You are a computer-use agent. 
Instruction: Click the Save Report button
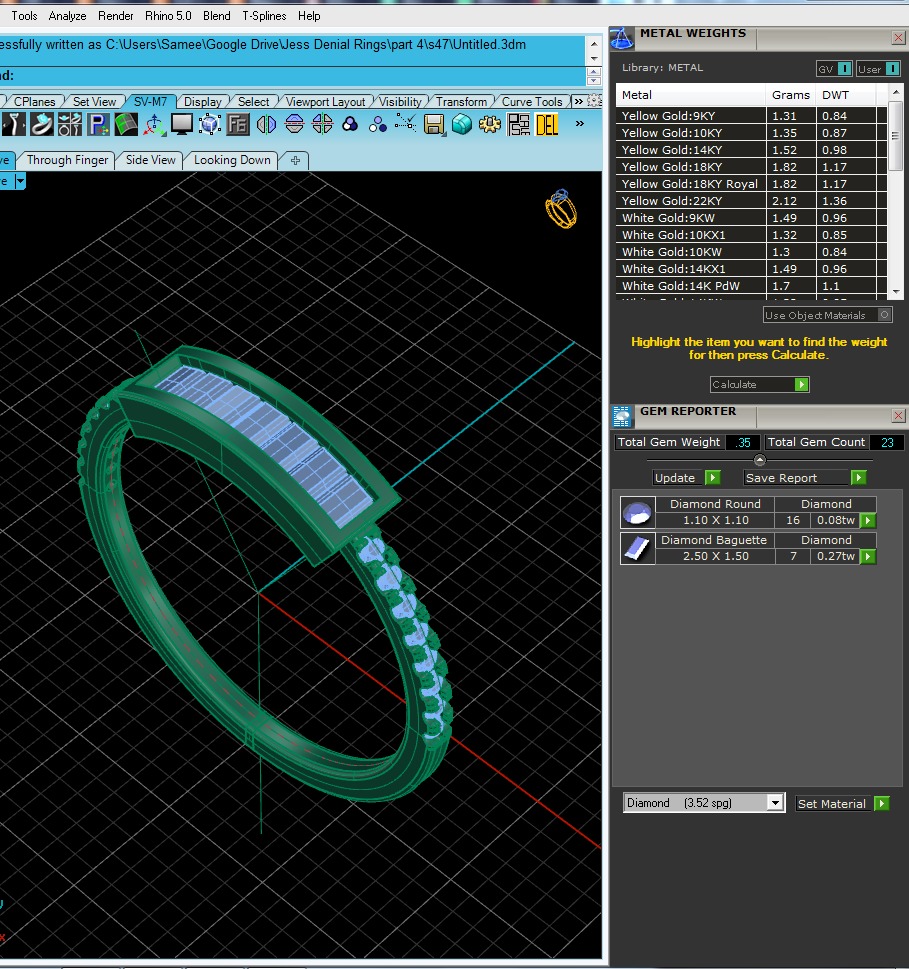pos(805,478)
